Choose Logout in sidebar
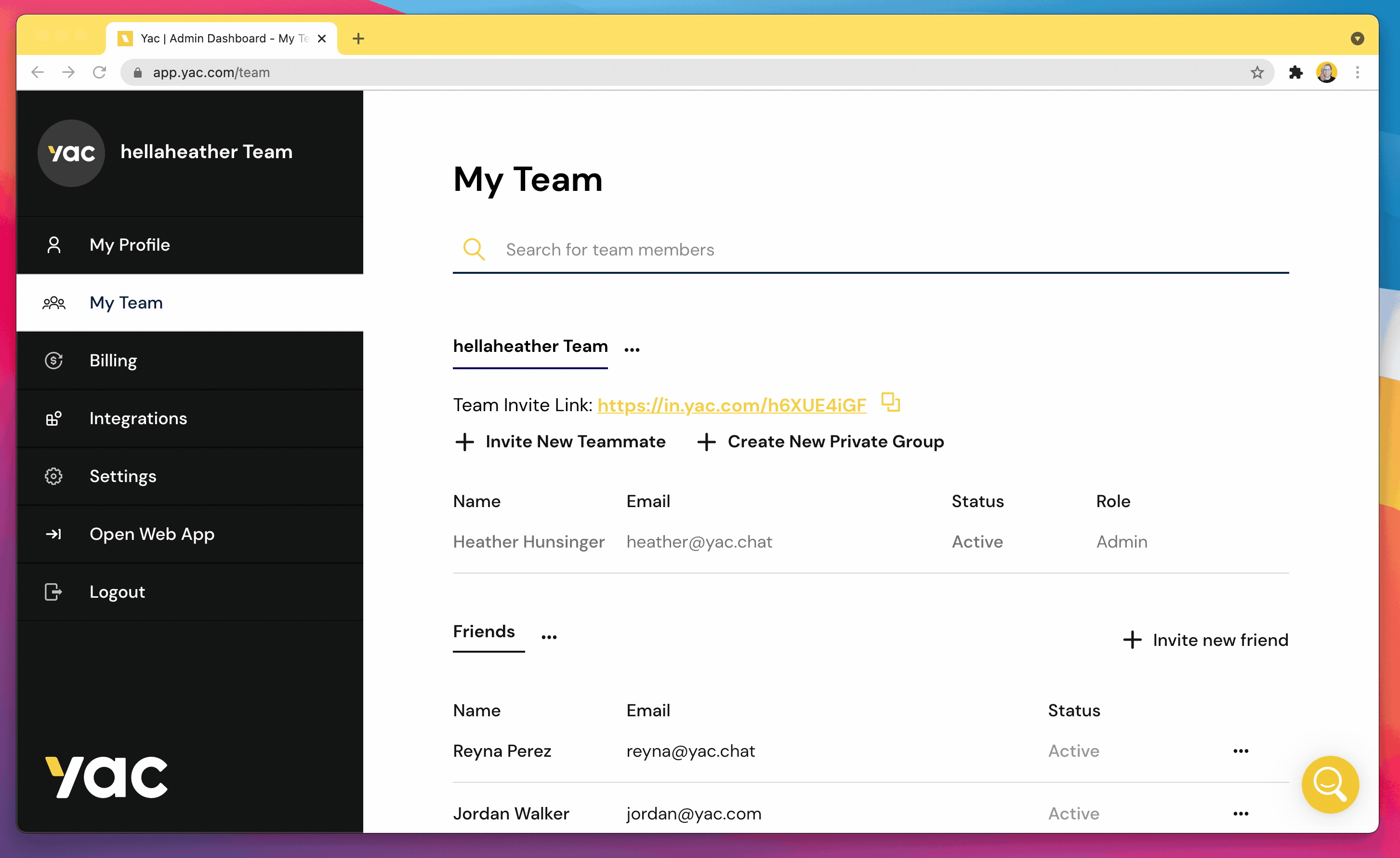The width and height of the screenshot is (1400, 858). (x=190, y=592)
